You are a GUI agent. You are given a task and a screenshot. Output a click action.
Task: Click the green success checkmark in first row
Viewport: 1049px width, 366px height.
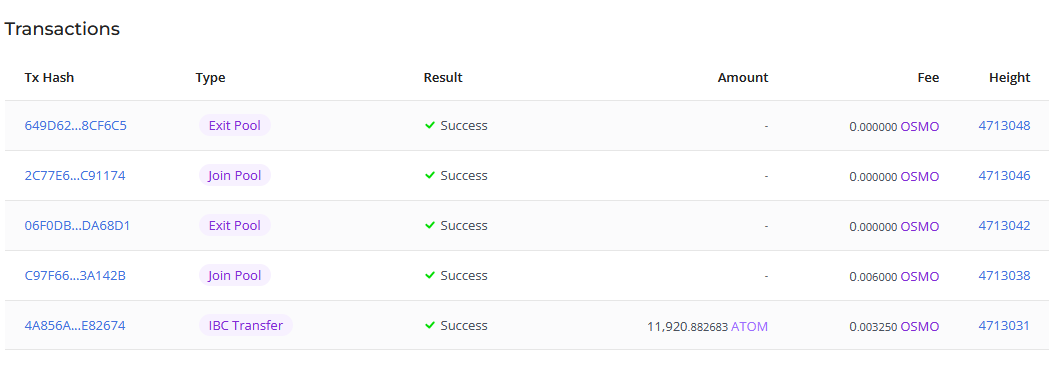430,125
